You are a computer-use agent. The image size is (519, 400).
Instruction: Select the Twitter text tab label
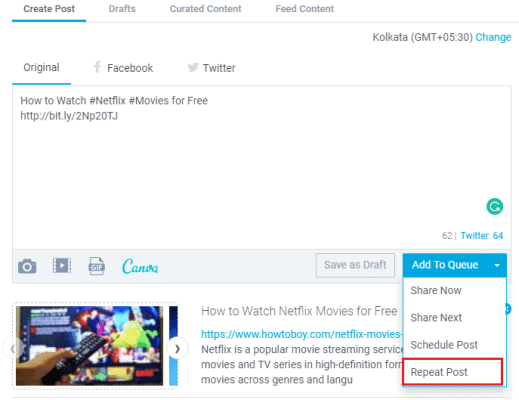[x=219, y=68]
